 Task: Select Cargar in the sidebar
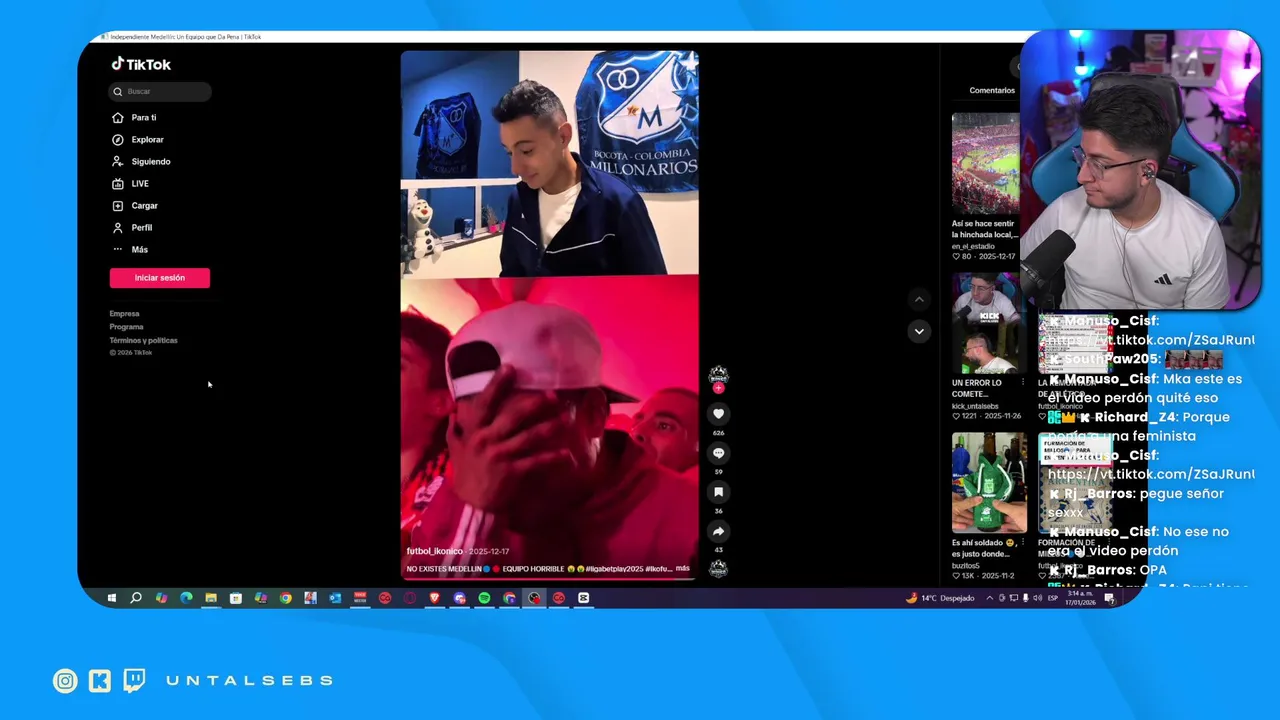pyautogui.click(x=135, y=205)
